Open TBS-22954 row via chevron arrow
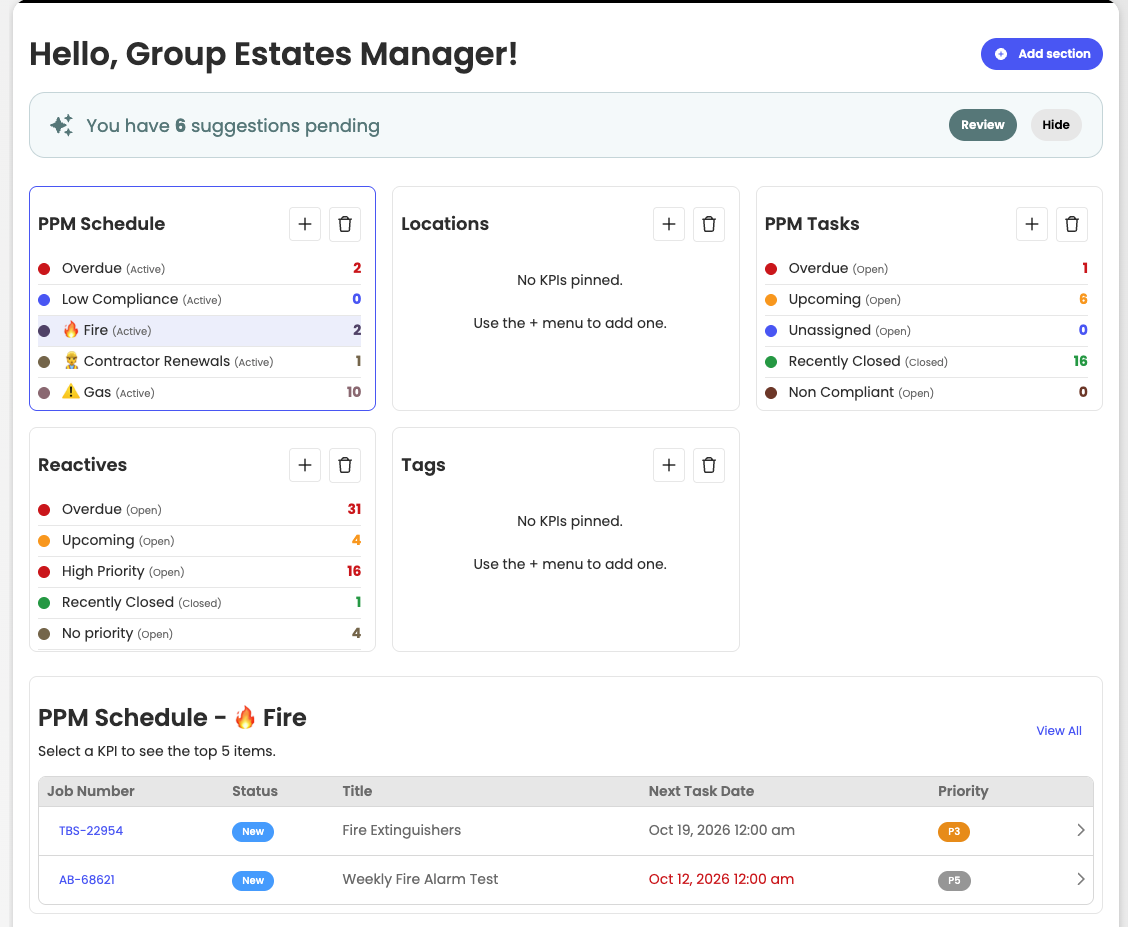1128x927 pixels. [x=1080, y=831]
